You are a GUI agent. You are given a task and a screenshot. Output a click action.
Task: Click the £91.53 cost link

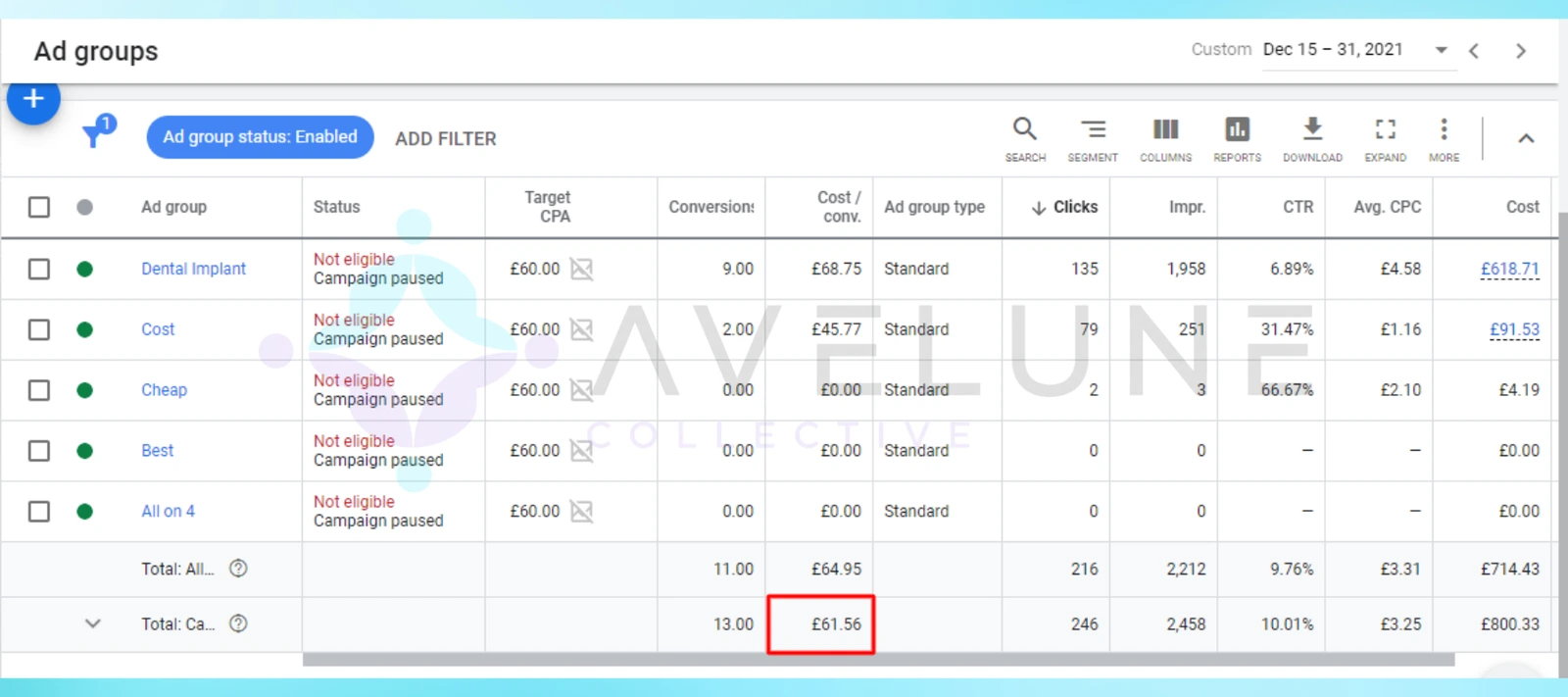[1514, 329]
